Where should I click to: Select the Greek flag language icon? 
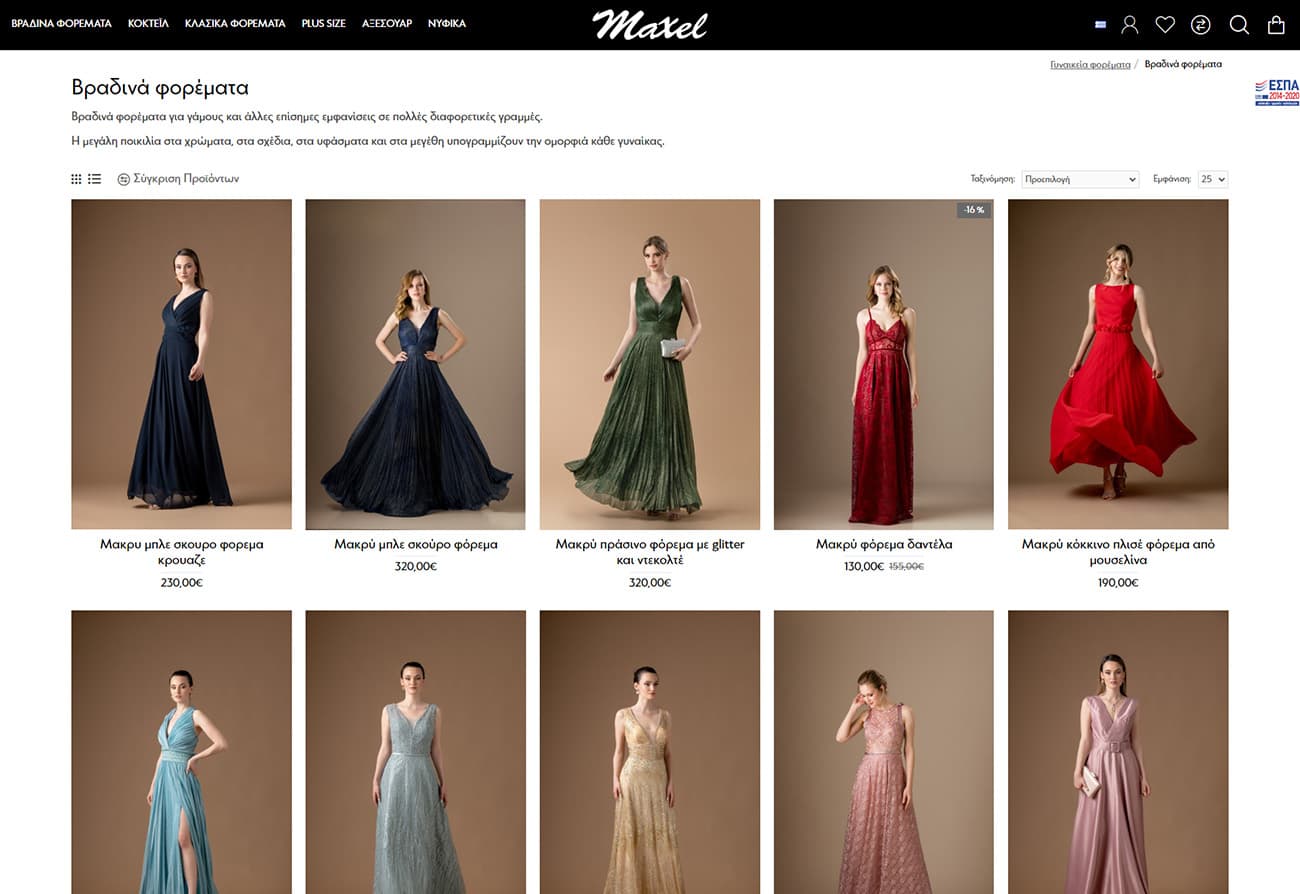point(1100,25)
